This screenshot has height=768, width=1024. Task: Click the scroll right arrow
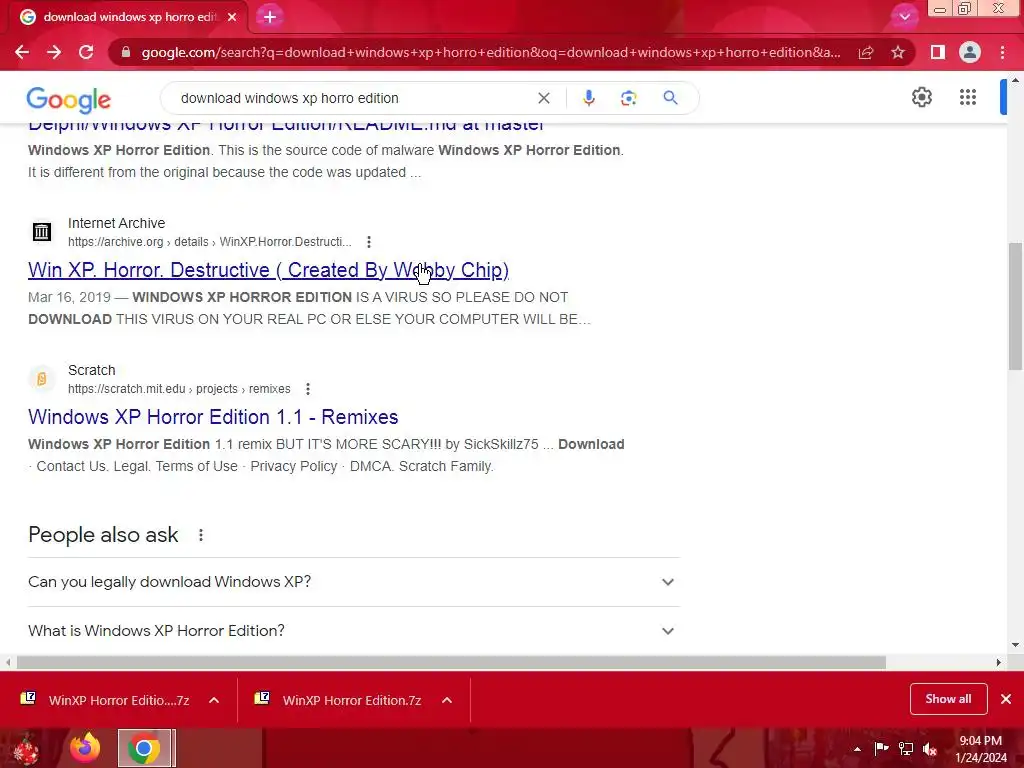click(999, 662)
